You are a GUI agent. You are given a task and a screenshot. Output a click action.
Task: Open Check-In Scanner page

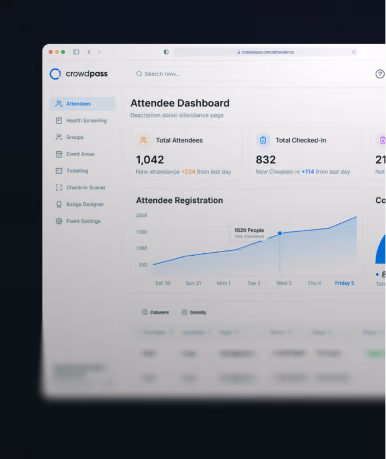tap(83, 187)
